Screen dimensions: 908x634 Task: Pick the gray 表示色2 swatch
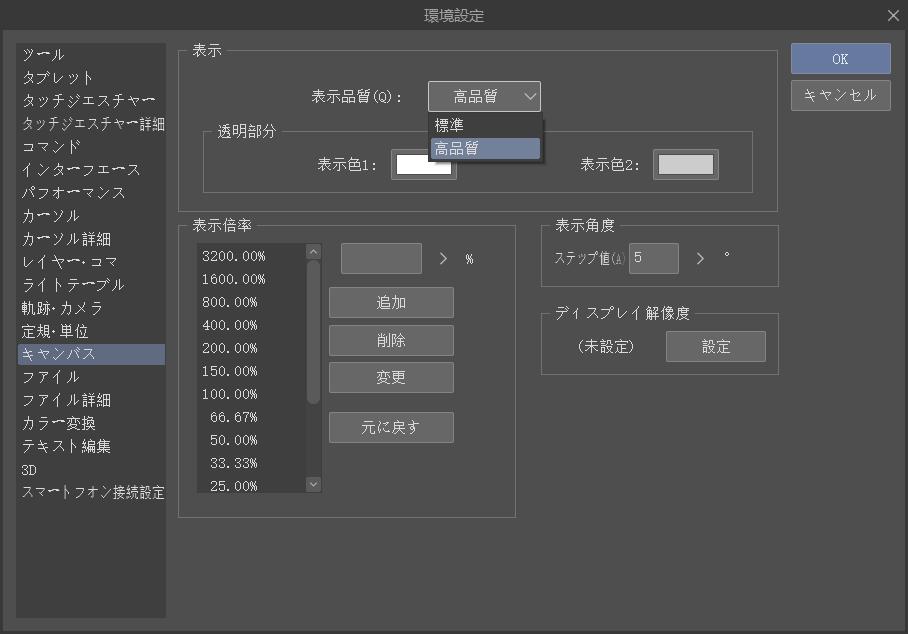[x=686, y=164]
